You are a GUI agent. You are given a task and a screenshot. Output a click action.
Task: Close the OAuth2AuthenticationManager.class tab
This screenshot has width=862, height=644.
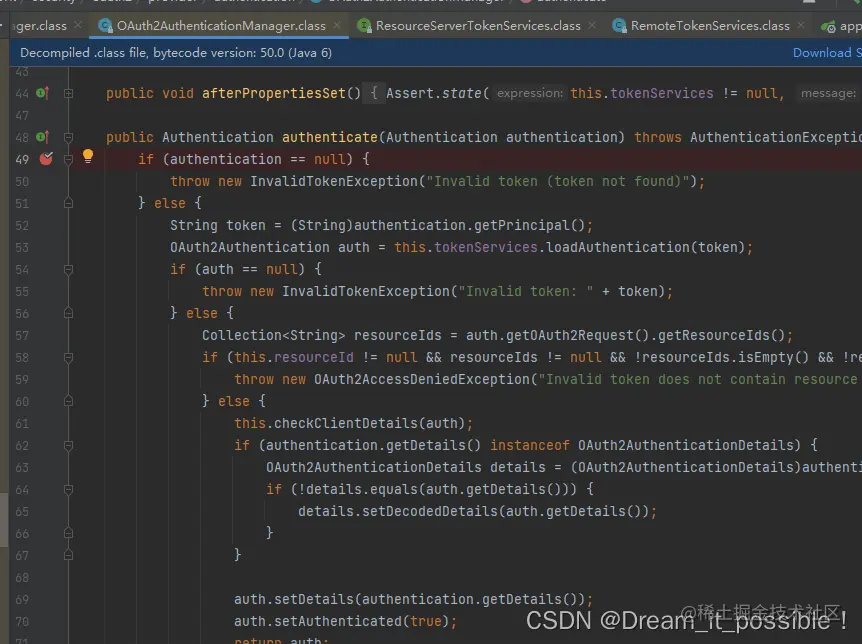[336, 25]
